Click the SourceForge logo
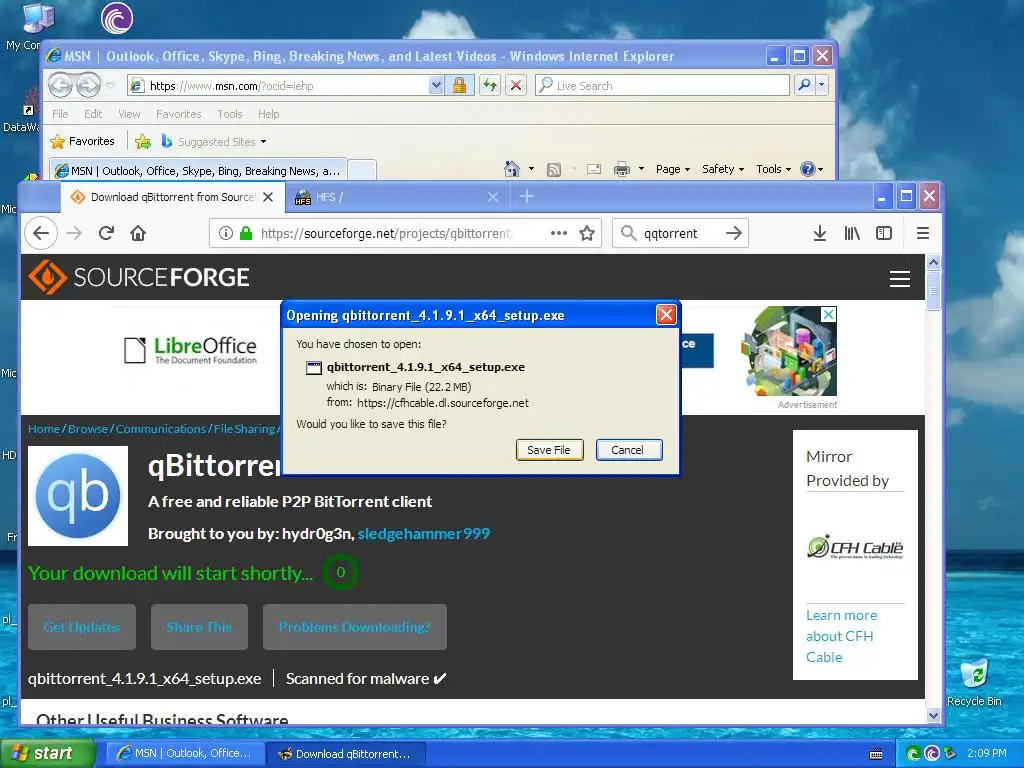Screen dimensions: 1024x768 (139, 277)
